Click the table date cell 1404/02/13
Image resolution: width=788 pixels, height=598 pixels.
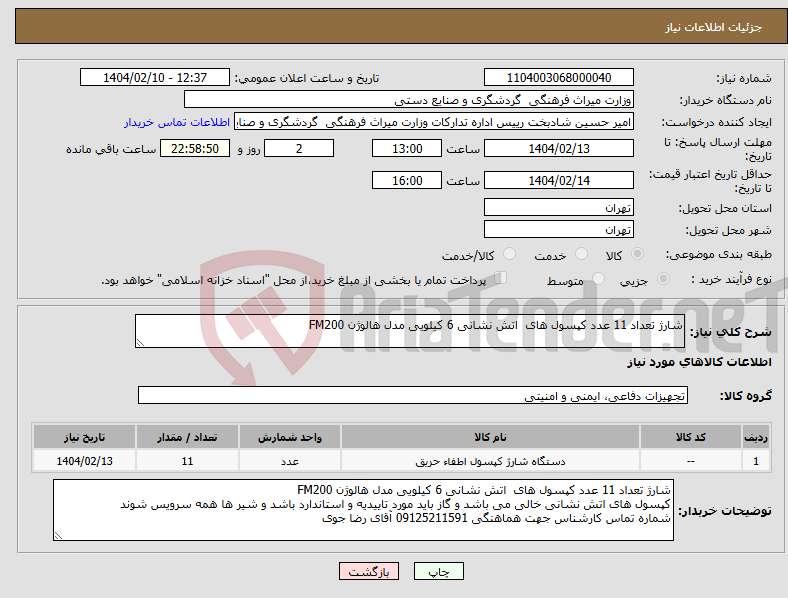(84, 461)
